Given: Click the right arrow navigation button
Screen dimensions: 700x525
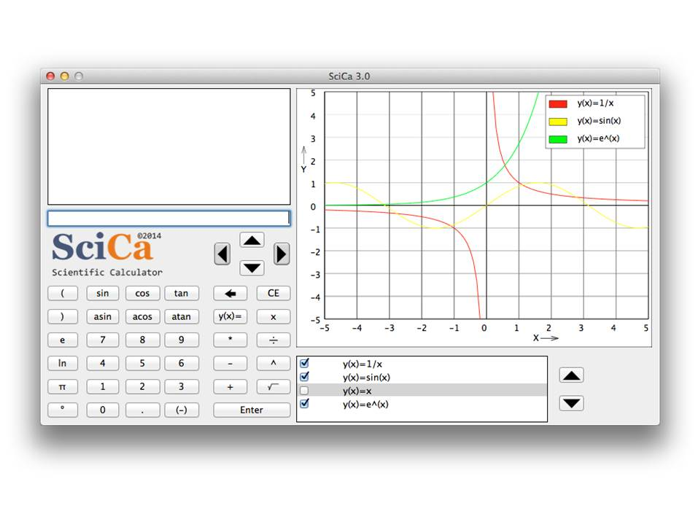Looking at the screenshot, I should coord(281,254).
